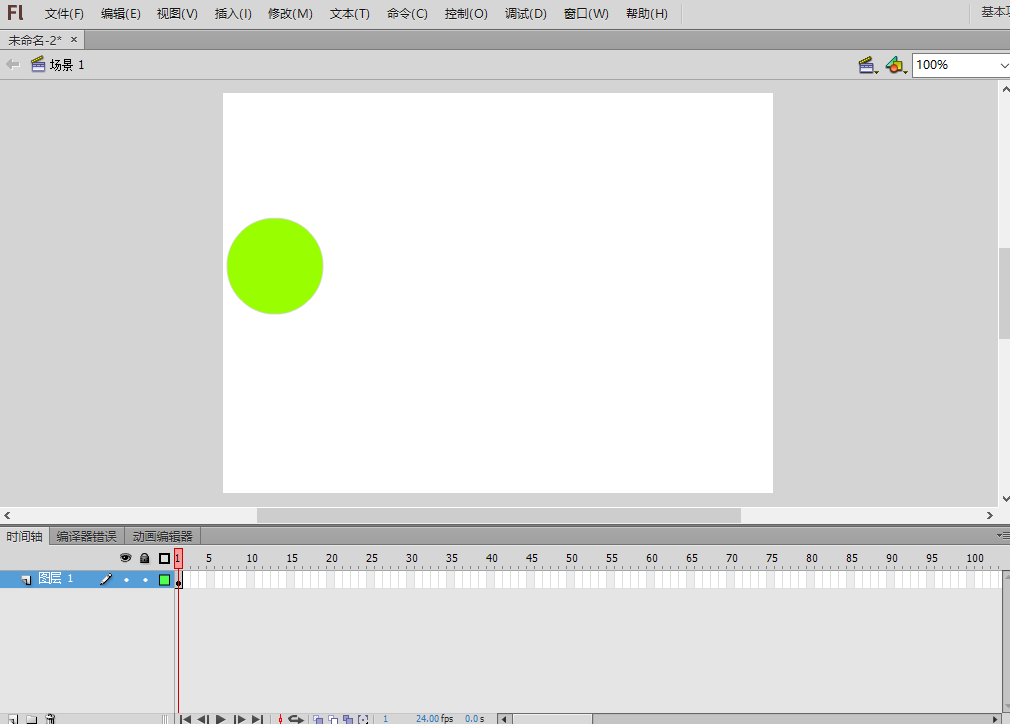The width and height of the screenshot is (1010, 724).
Task: Open the 命令(C) menu
Action: click(x=407, y=14)
